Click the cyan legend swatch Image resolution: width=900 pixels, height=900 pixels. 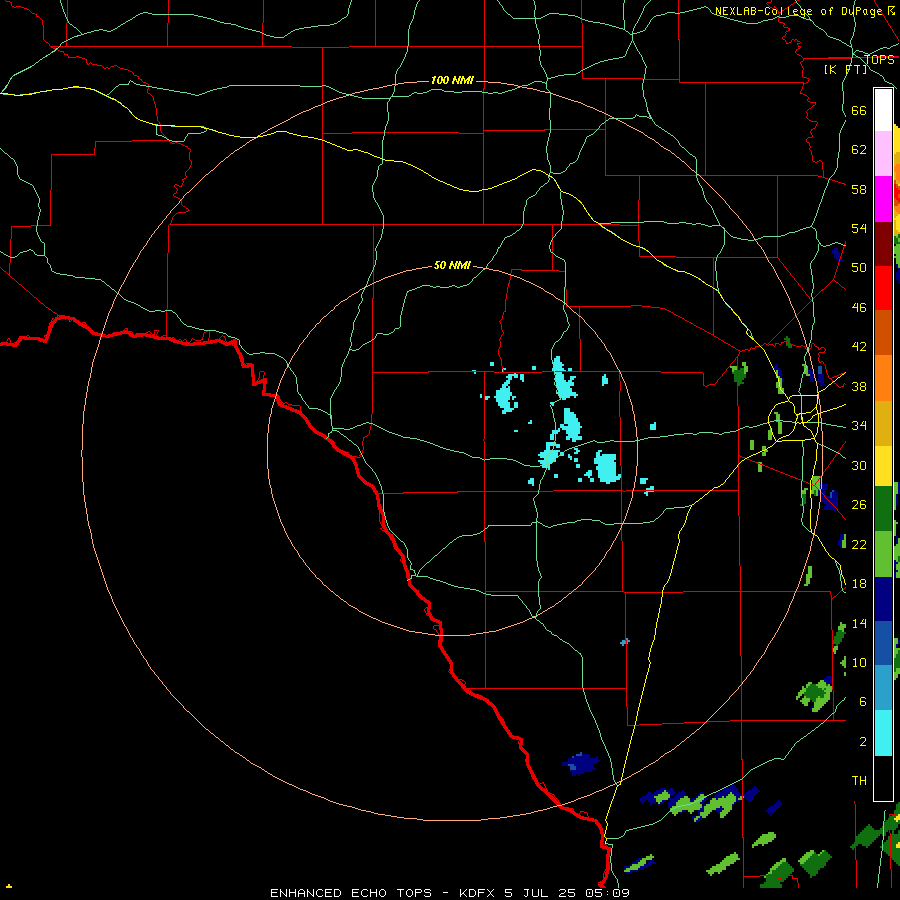(883, 733)
